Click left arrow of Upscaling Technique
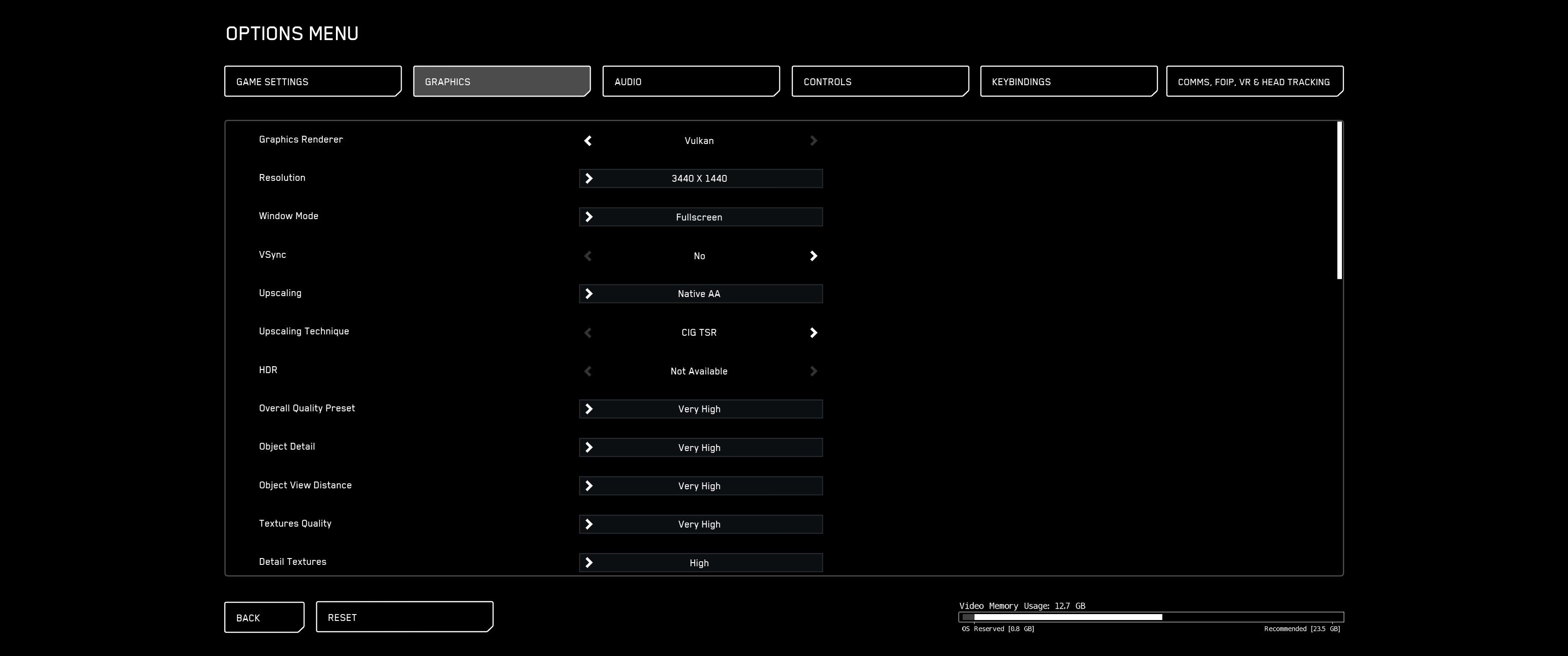The height and width of the screenshot is (656, 1568). pos(588,333)
